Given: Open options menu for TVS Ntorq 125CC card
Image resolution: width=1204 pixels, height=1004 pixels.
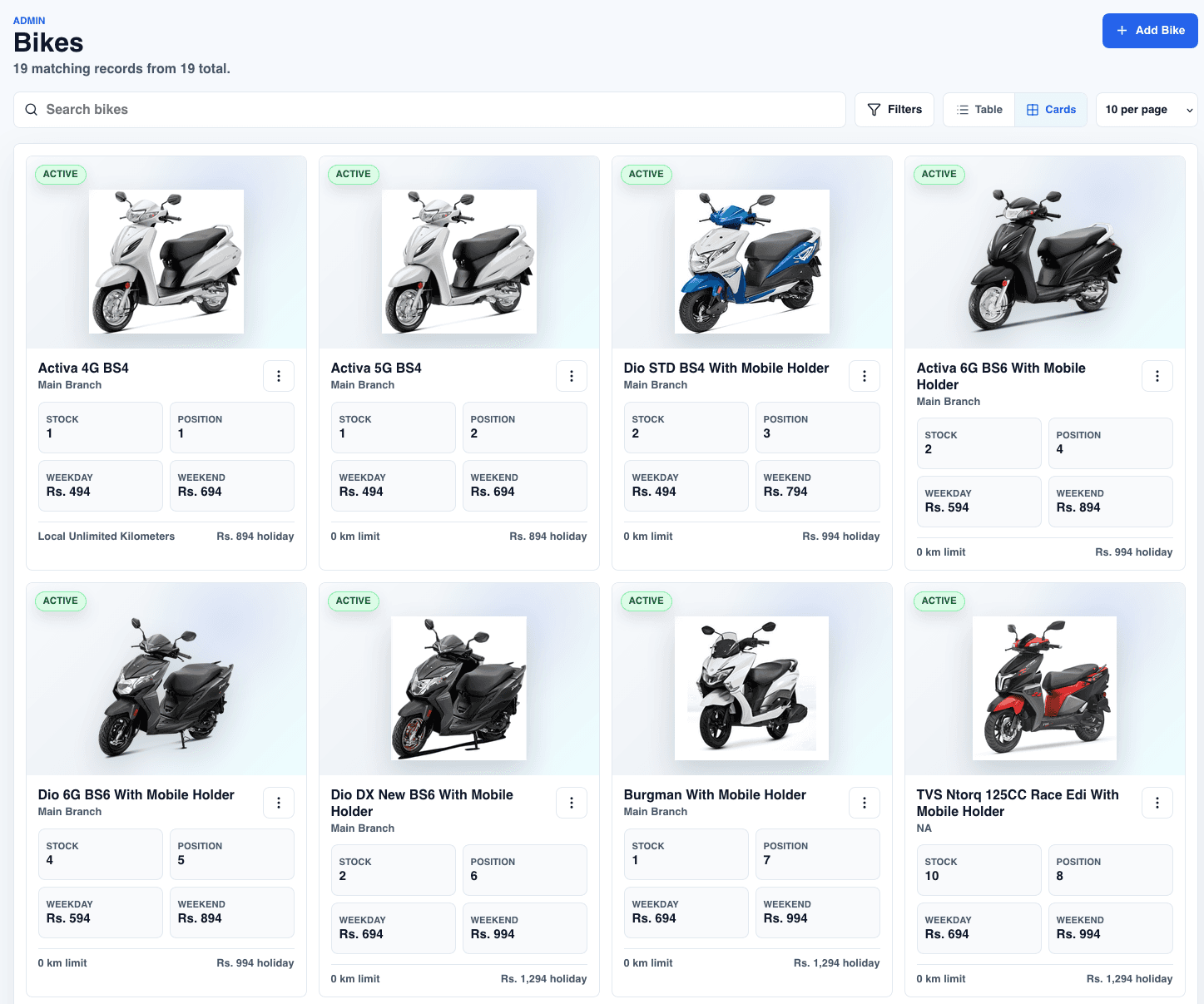Looking at the screenshot, I should click(x=1157, y=803).
